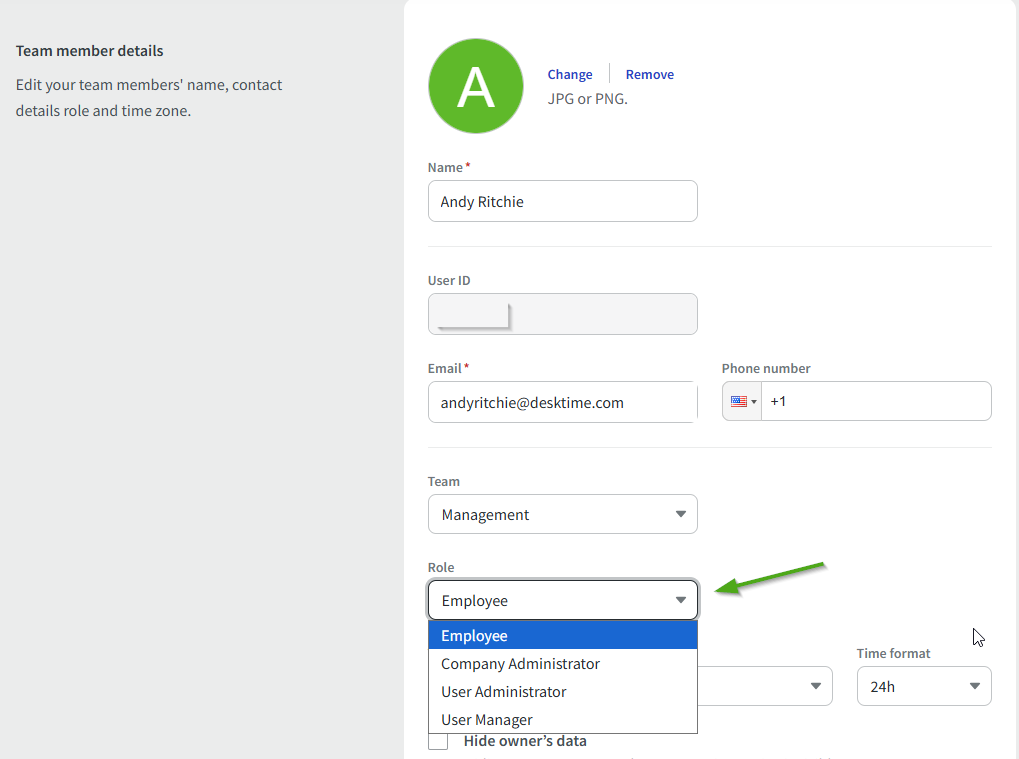Click the phone number field with +1

click(x=875, y=401)
